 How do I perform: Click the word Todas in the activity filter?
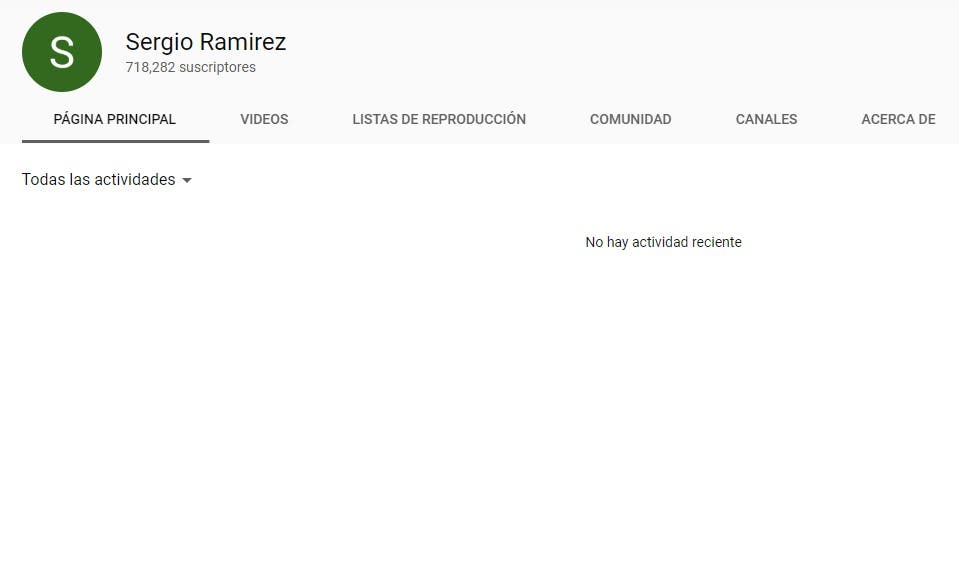point(43,180)
